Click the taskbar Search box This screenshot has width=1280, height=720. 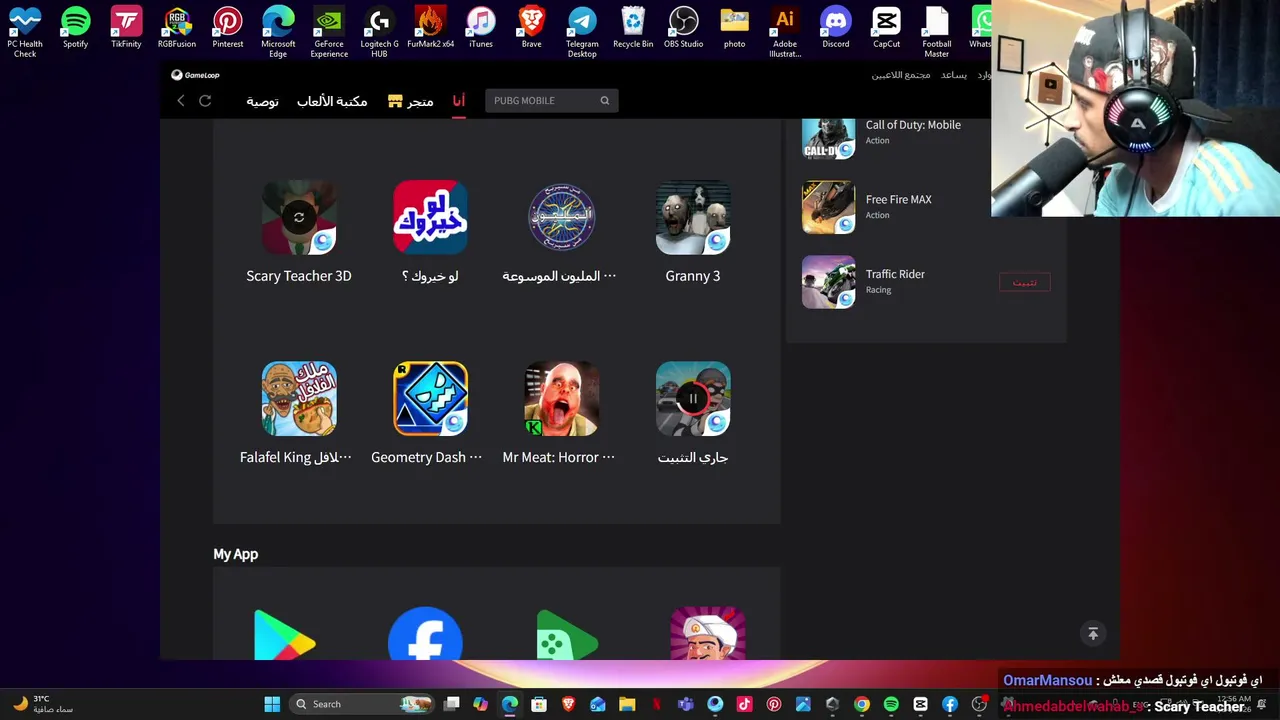pyautogui.click(x=363, y=704)
